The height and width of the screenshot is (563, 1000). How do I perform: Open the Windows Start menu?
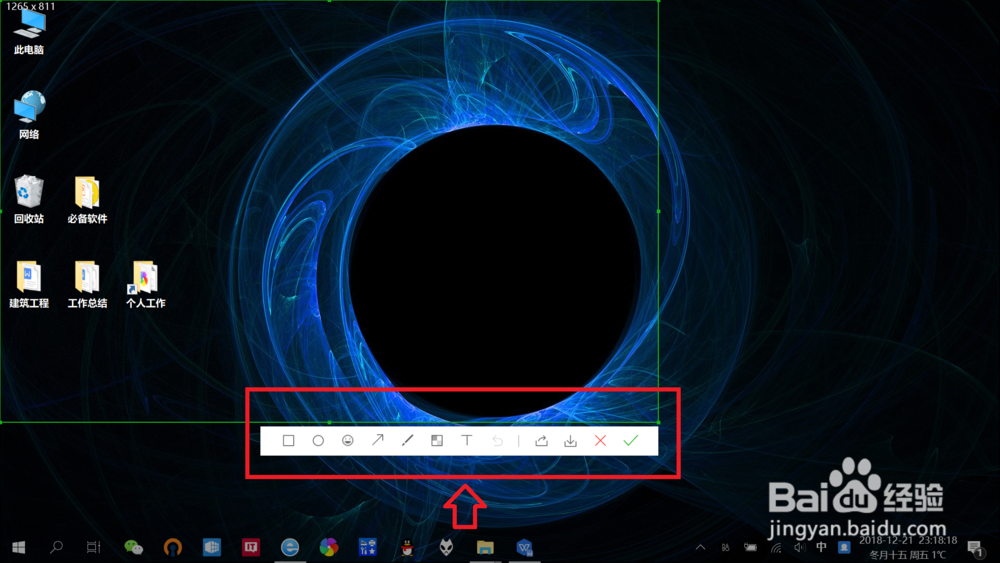[18, 547]
